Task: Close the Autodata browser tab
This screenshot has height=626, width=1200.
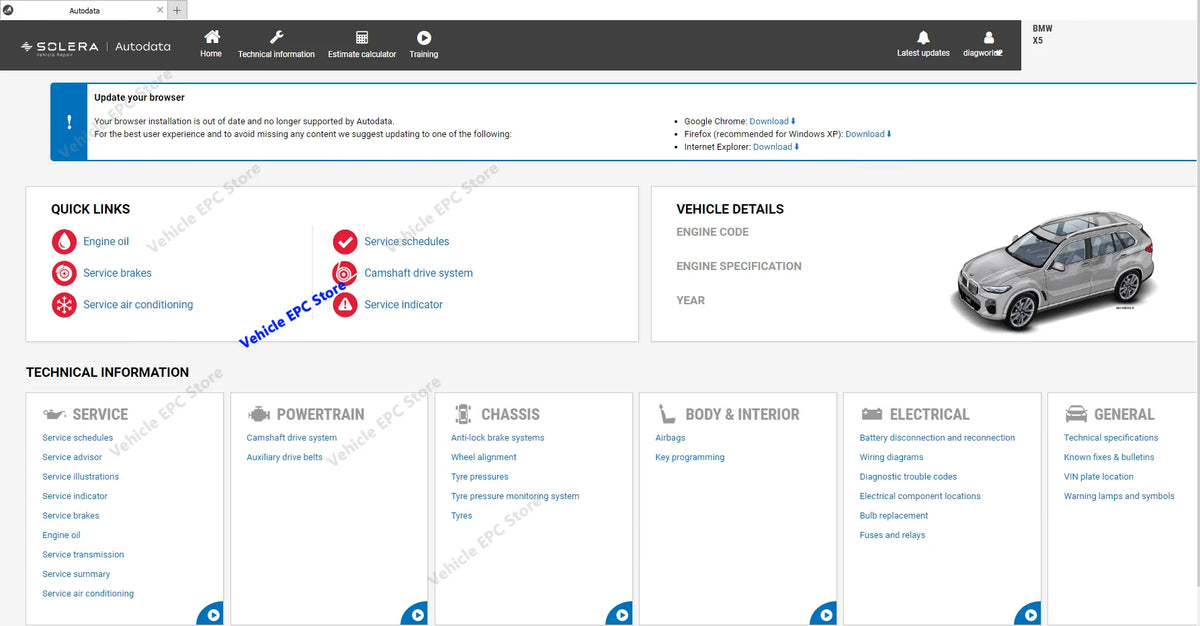Action: (160, 10)
